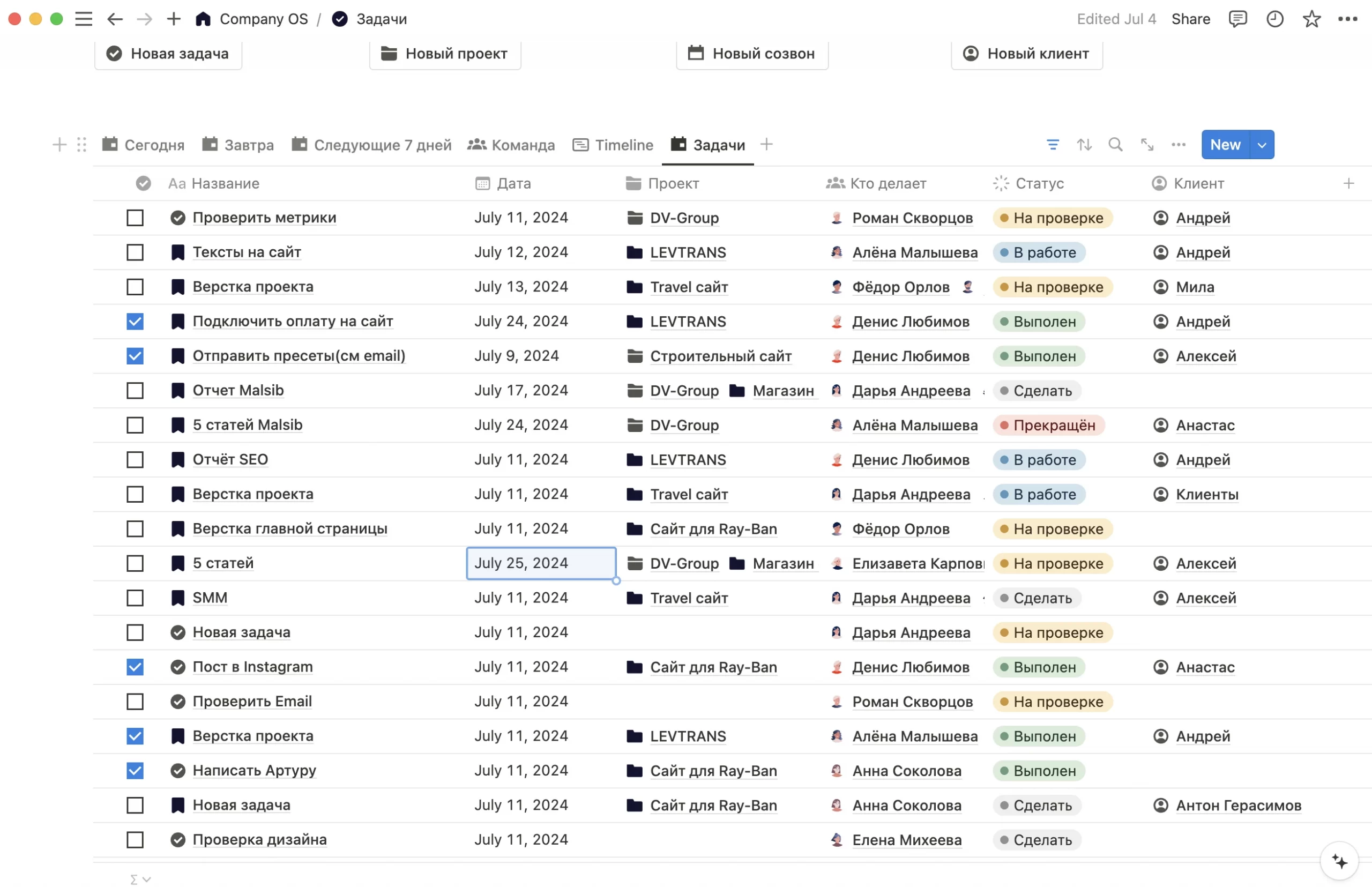1372x887 pixels.
Task: Search the database with magnifier icon
Action: click(x=1115, y=145)
